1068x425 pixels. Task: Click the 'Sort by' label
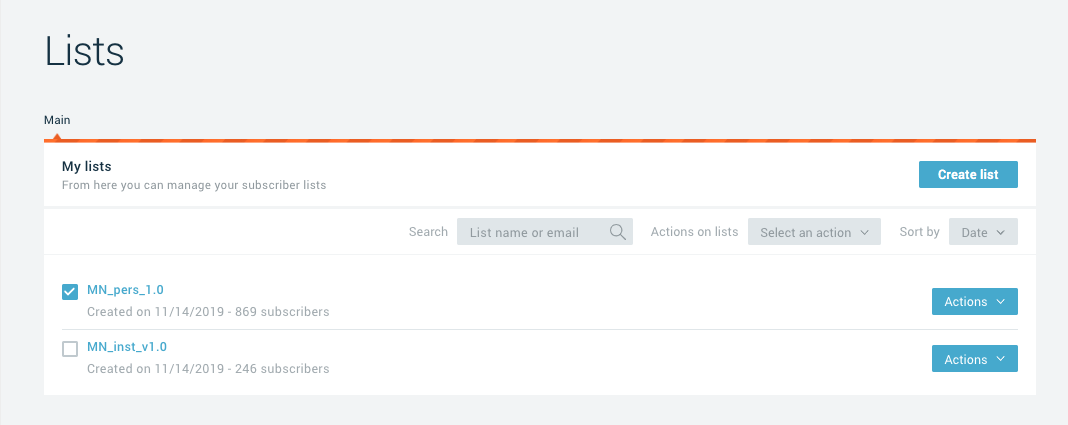point(919,232)
